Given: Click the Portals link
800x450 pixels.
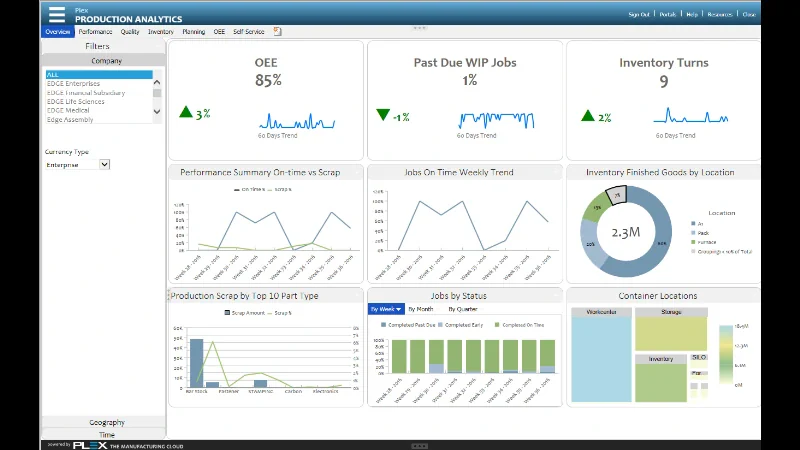Looking at the screenshot, I should [668, 15].
